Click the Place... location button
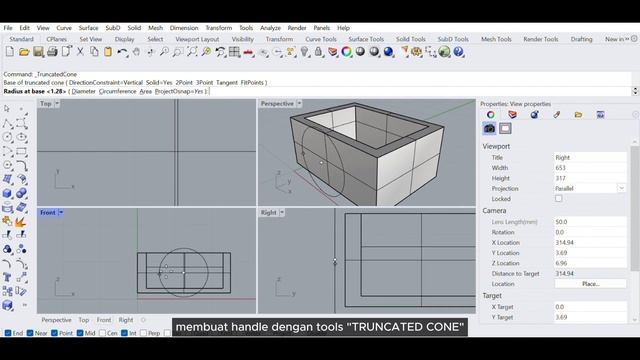This screenshot has height=360, width=640. [x=590, y=284]
